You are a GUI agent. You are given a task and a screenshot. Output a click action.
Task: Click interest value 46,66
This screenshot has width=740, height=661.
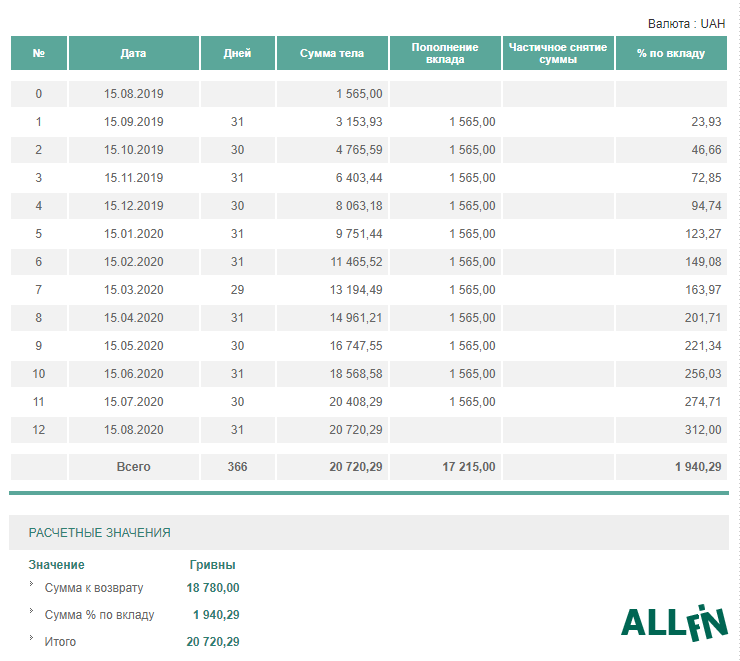pyautogui.click(x=706, y=150)
